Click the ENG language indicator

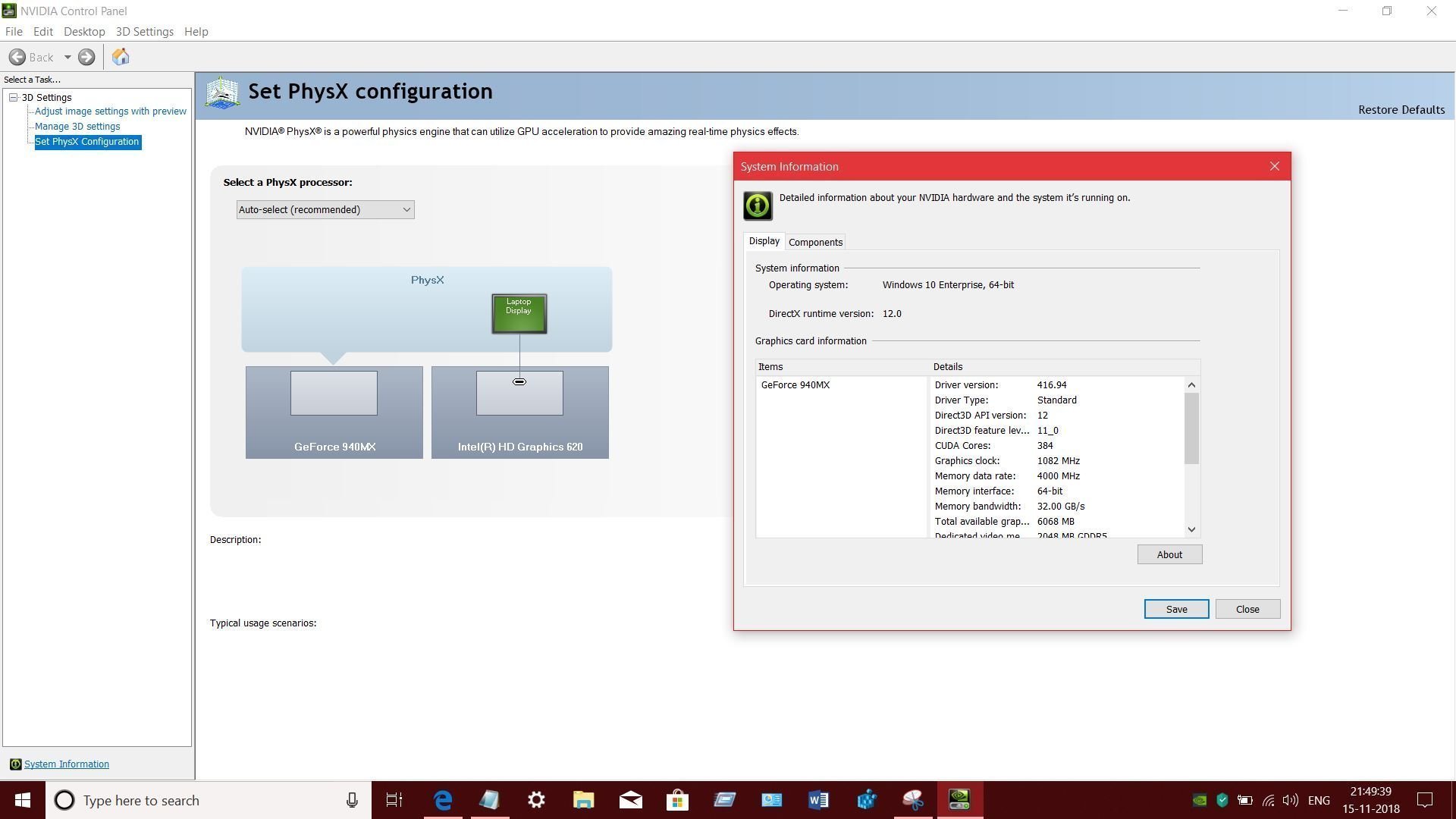[1319, 801]
